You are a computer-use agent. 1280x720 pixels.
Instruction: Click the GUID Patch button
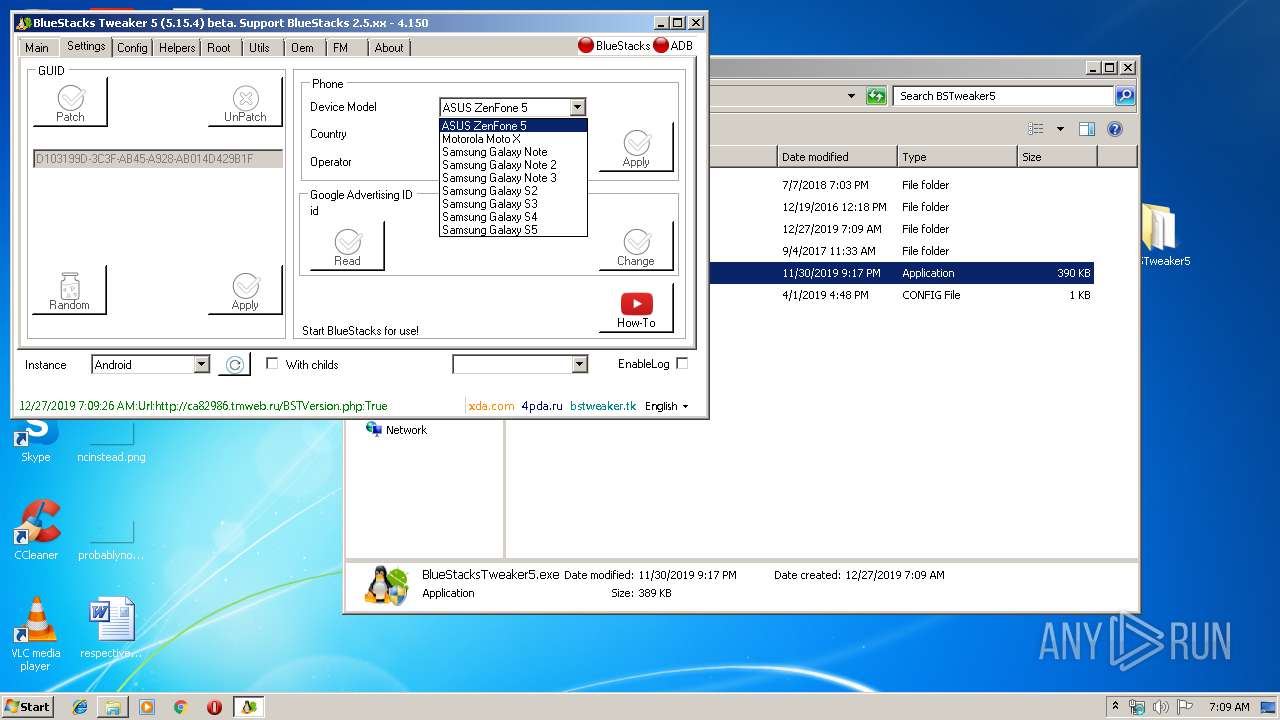(70, 102)
